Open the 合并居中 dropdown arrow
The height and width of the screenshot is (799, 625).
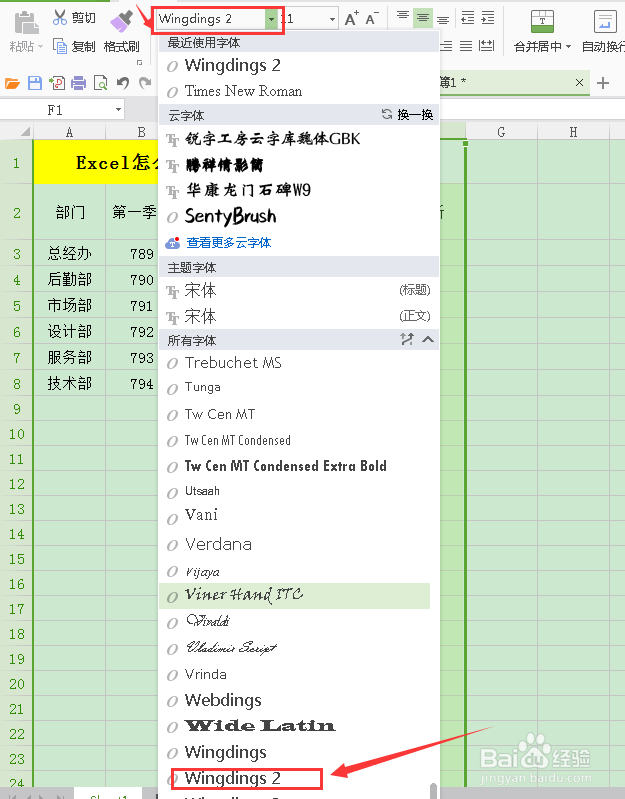coord(568,47)
